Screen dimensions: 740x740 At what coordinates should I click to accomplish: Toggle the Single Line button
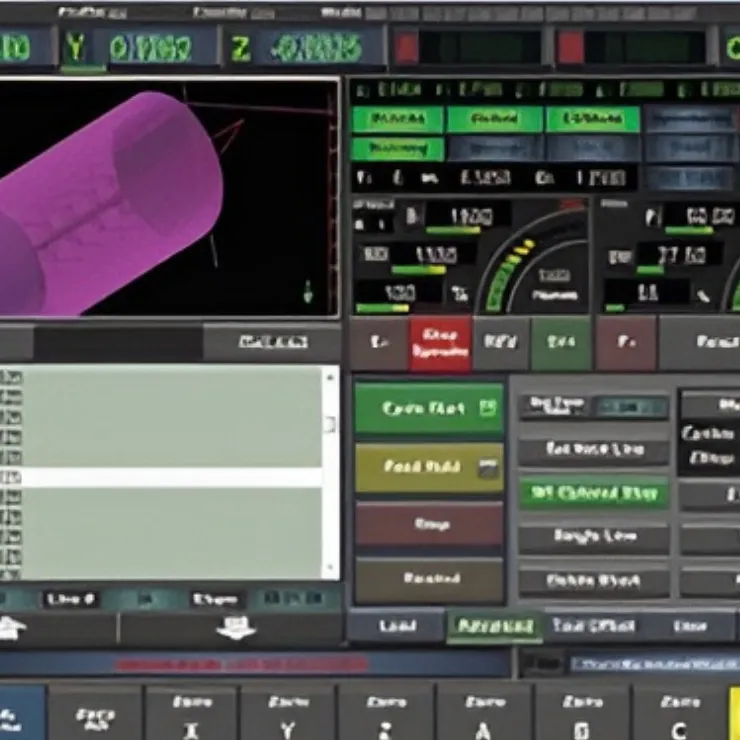pyautogui.click(x=593, y=537)
